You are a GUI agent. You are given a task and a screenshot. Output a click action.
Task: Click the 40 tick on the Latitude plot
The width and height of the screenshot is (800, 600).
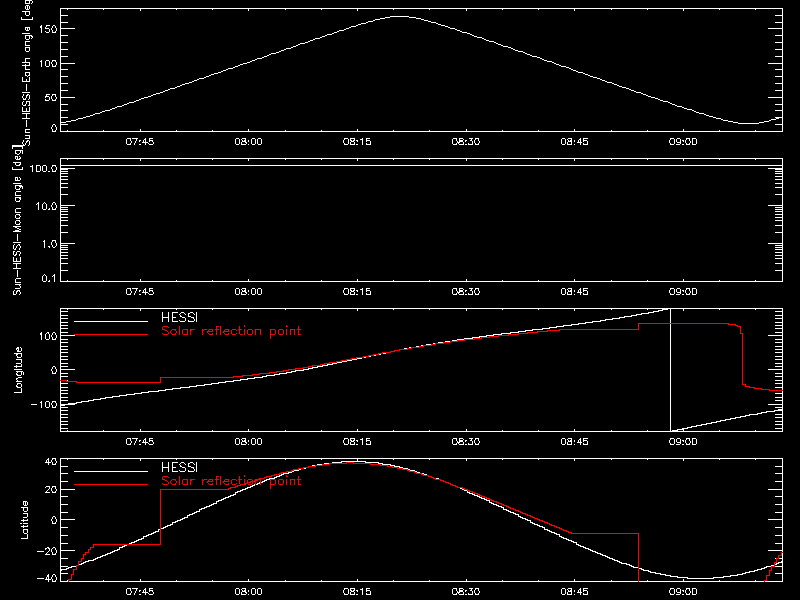pyautogui.click(x=51, y=462)
